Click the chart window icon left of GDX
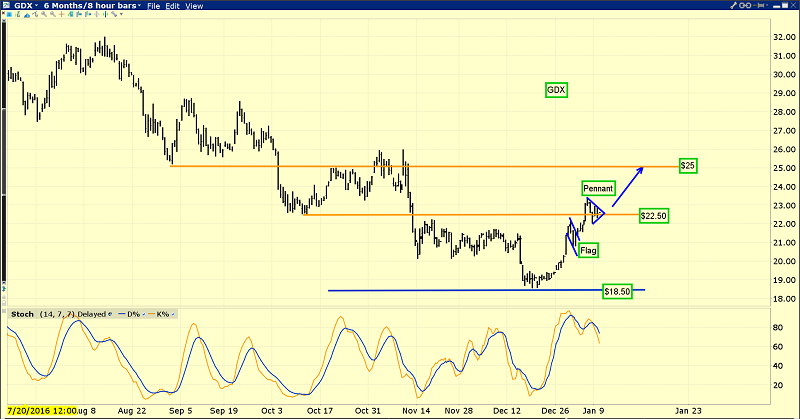 8,6
